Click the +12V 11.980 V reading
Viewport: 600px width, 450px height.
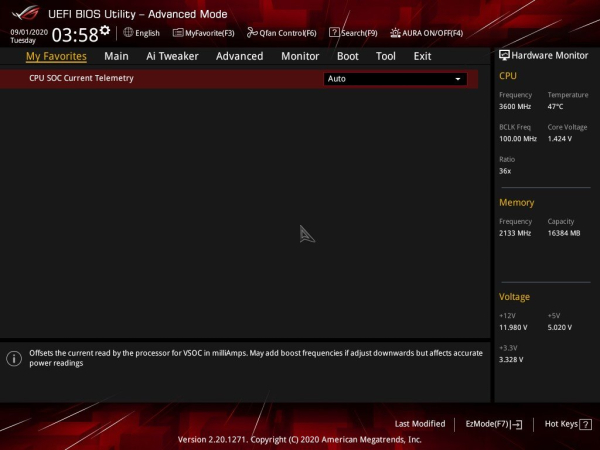tap(513, 328)
